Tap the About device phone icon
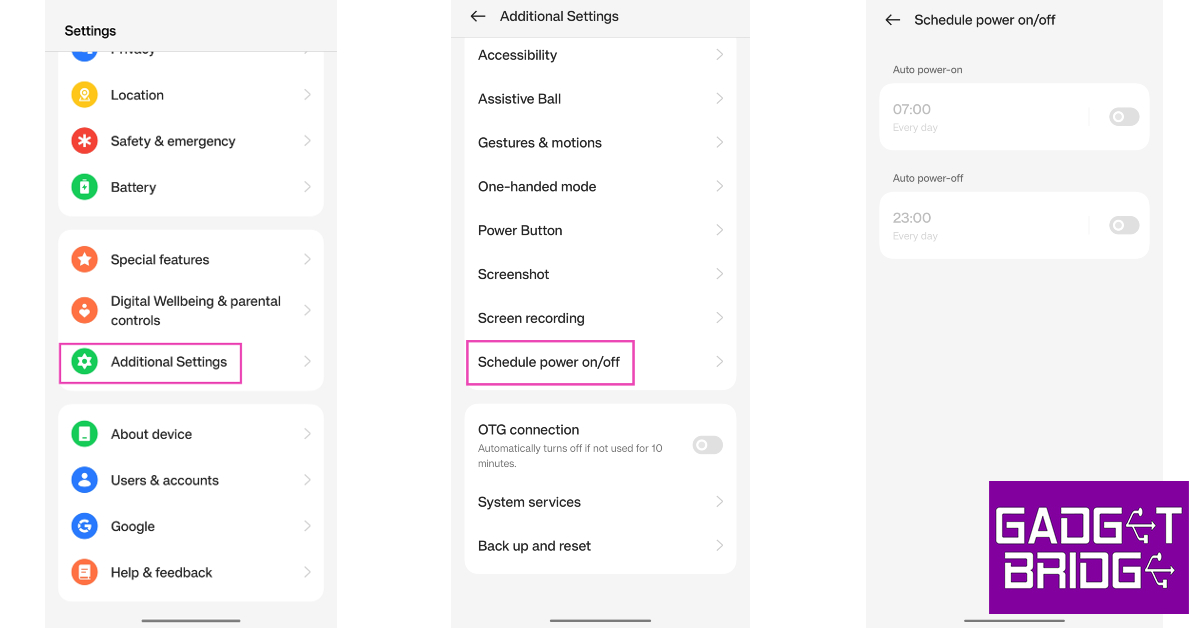 (x=84, y=434)
